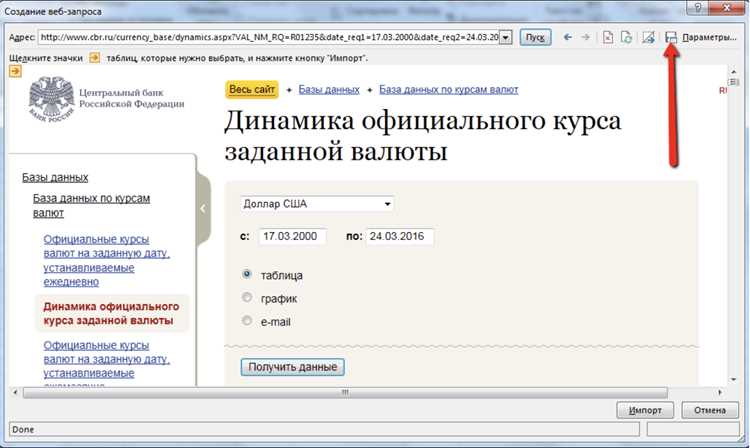
Task: Click the Back arrow in query toolbar
Action: point(568,37)
